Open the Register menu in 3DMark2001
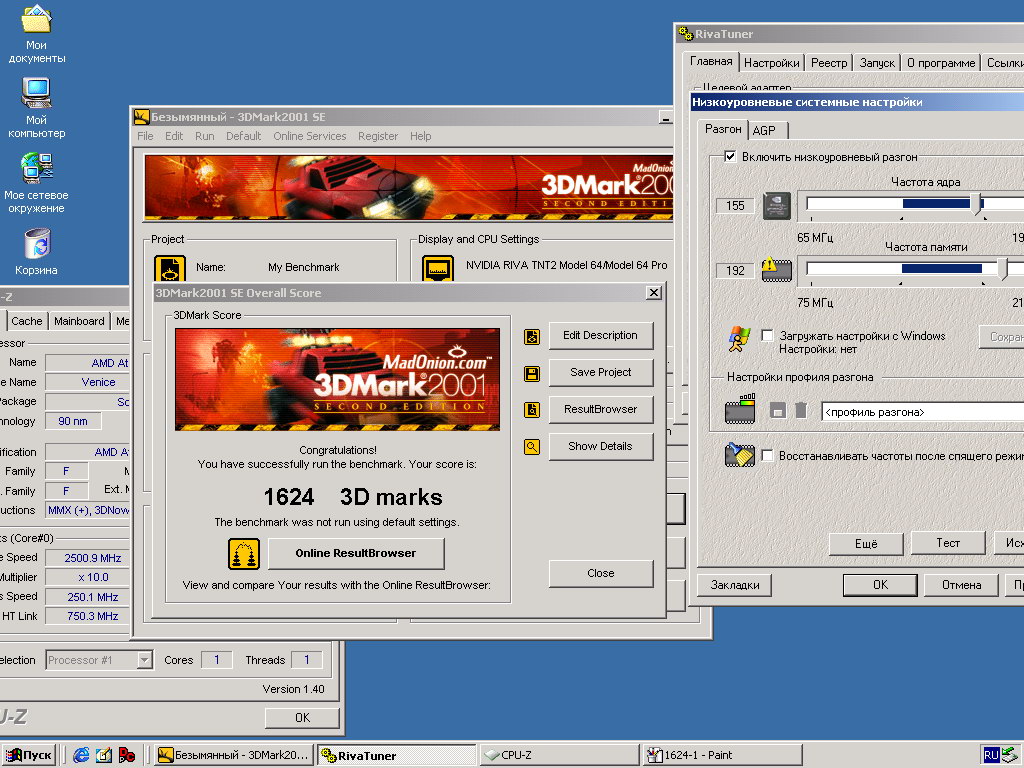 (x=377, y=136)
